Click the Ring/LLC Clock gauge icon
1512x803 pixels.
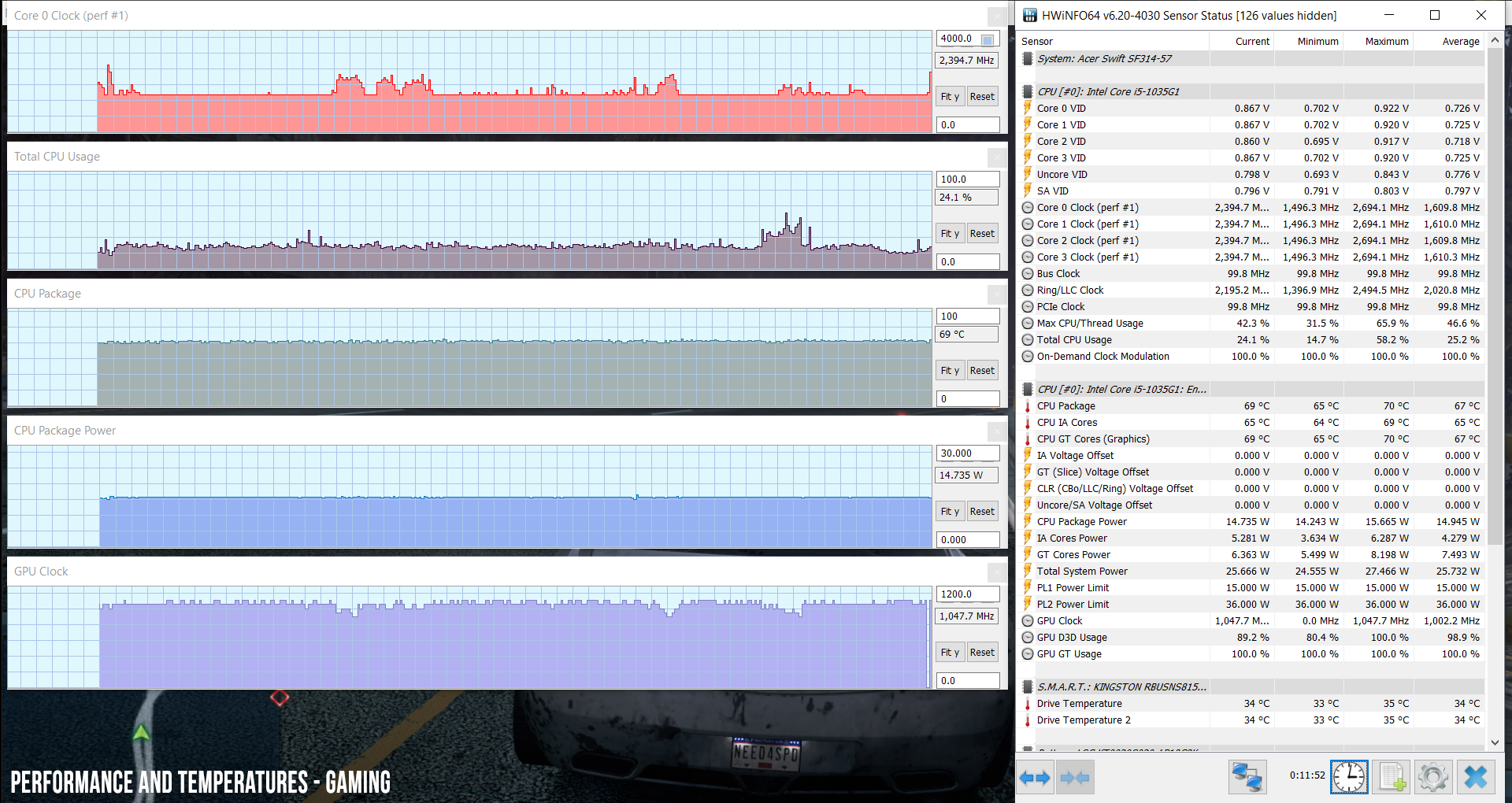pyautogui.click(x=1028, y=290)
